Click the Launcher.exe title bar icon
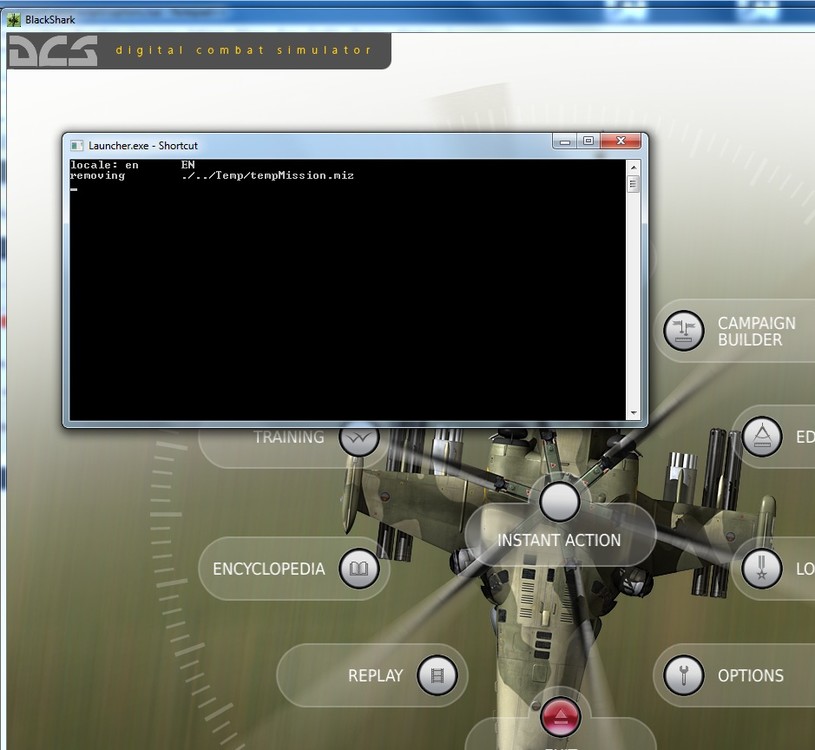Image resolution: width=815 pixels, height=750 pixels. click(75, 145)
